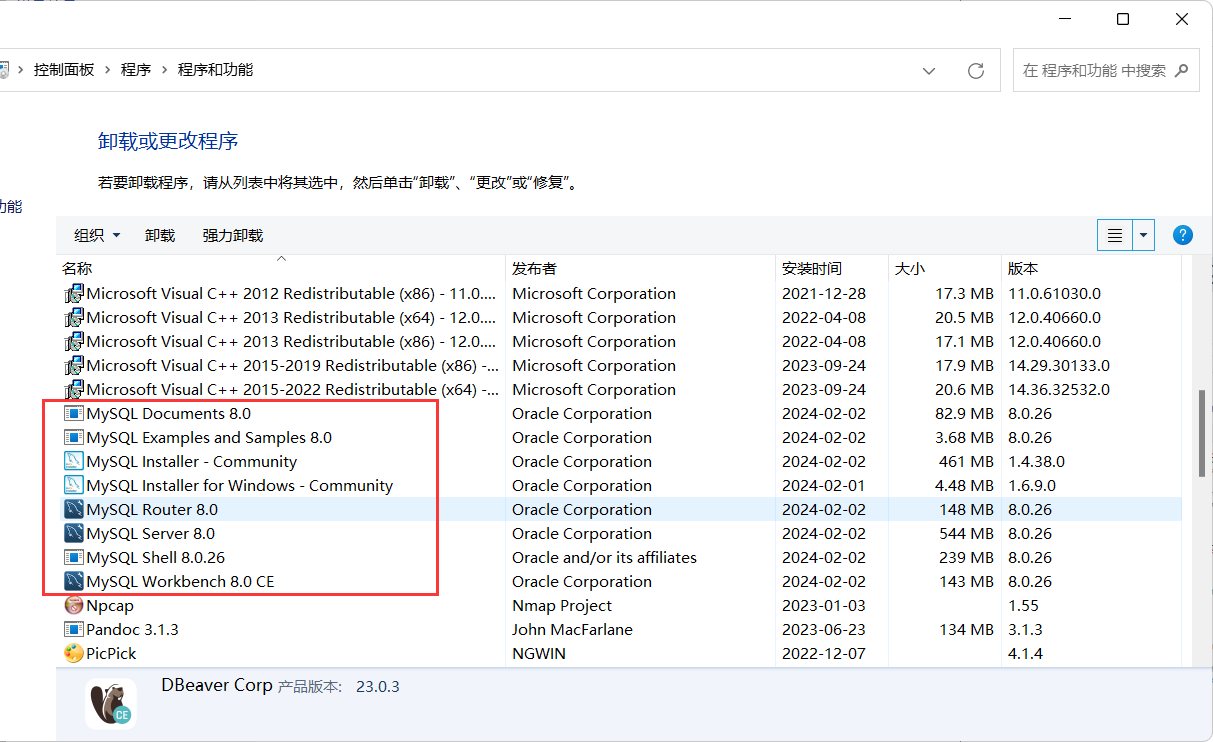Click the Pandoc 3.1.3 program icon

pos(73,629)
